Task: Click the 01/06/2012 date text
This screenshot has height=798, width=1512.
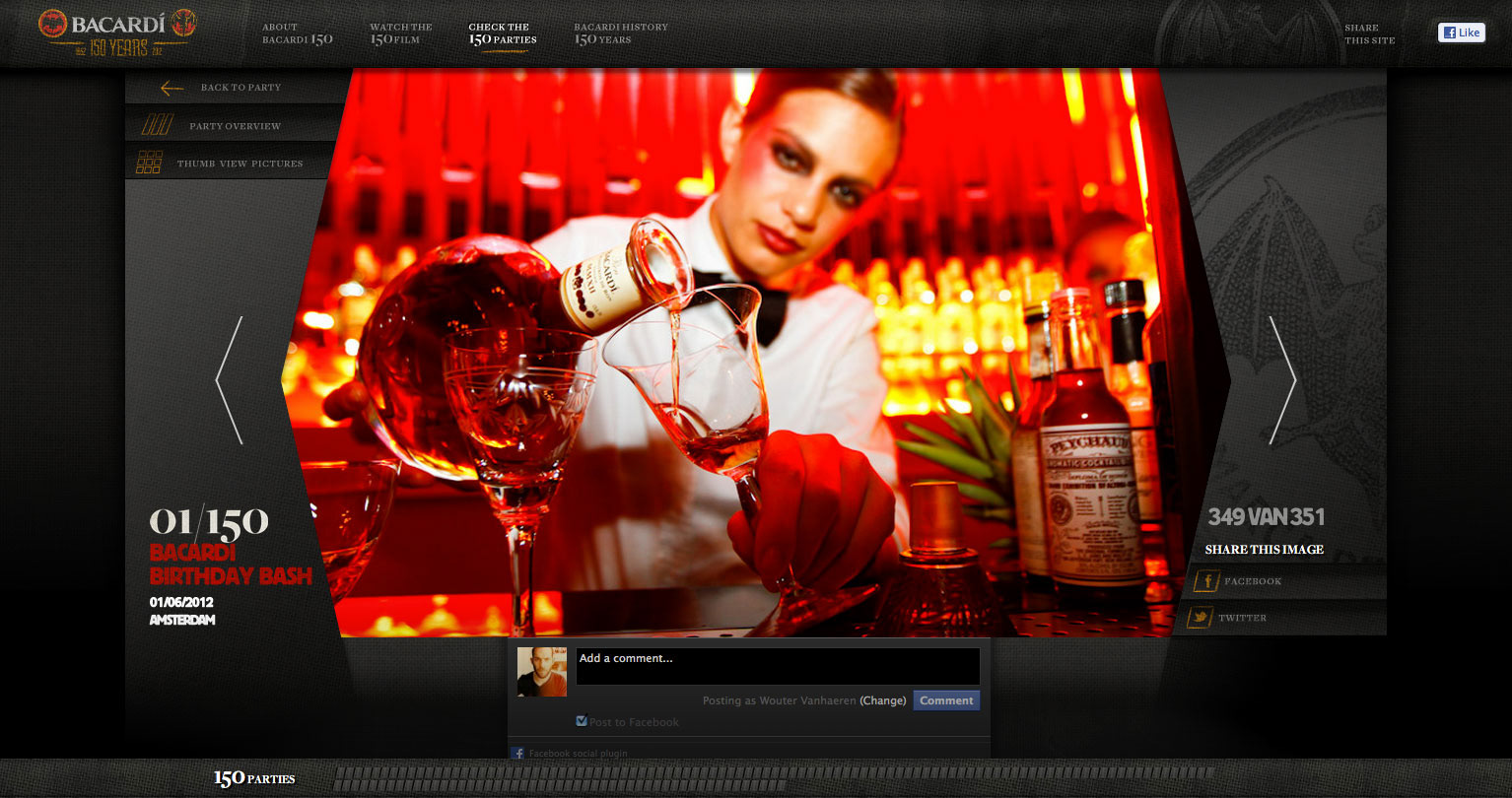Action: click(181, 602)
